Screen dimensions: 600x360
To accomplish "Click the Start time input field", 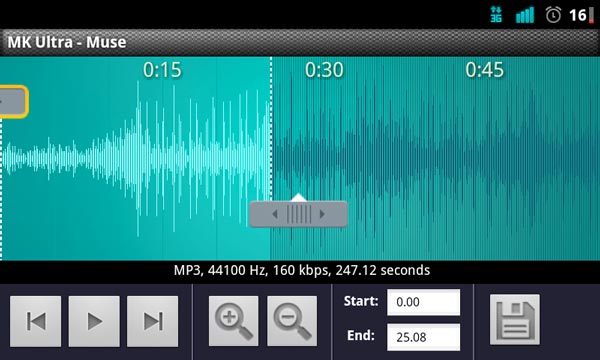I will pyautogui.click(x=424, y=302).
